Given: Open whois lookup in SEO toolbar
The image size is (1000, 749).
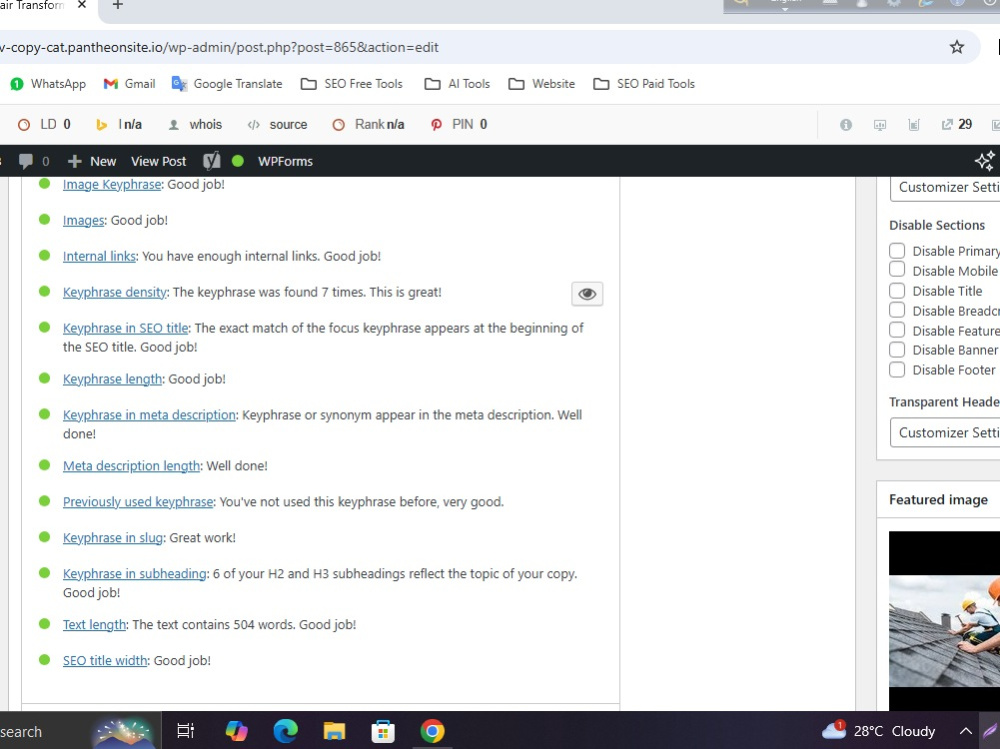Looking at the screenshot, I should 195,124.
